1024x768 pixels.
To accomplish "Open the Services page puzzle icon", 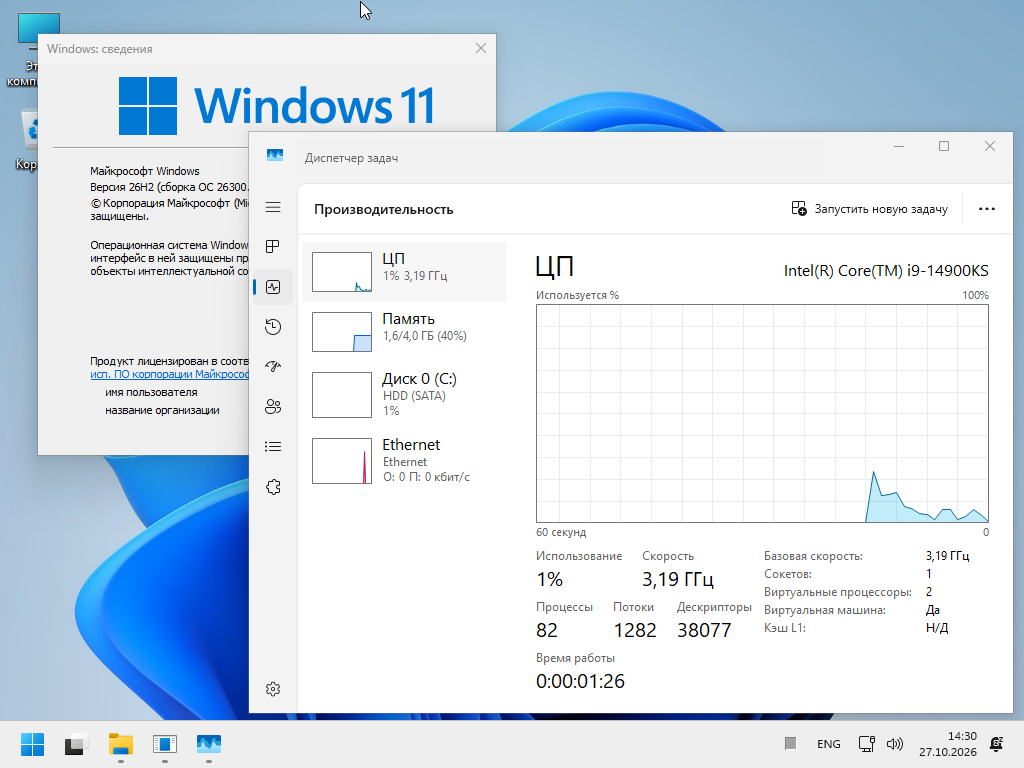I will pos(273,487).
